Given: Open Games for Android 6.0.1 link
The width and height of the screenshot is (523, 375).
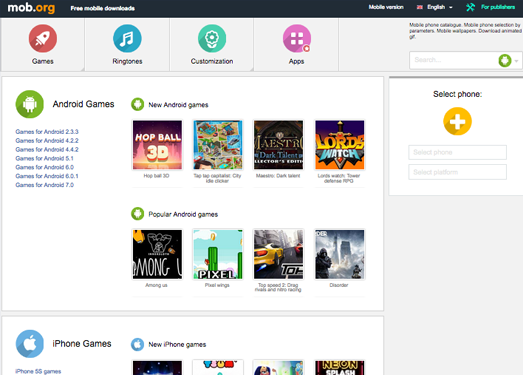Looking at the screenshot, I should [x=47, y=176].
